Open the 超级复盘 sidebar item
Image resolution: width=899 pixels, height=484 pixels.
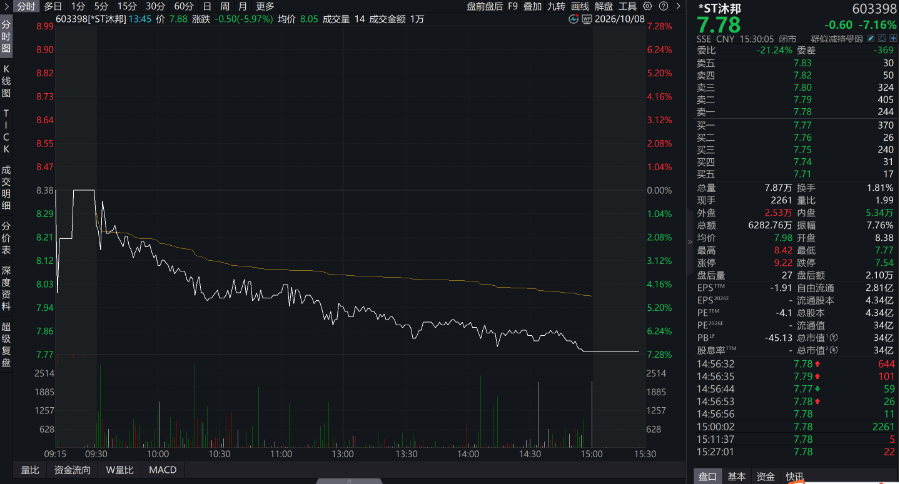[x=6, y=344]
